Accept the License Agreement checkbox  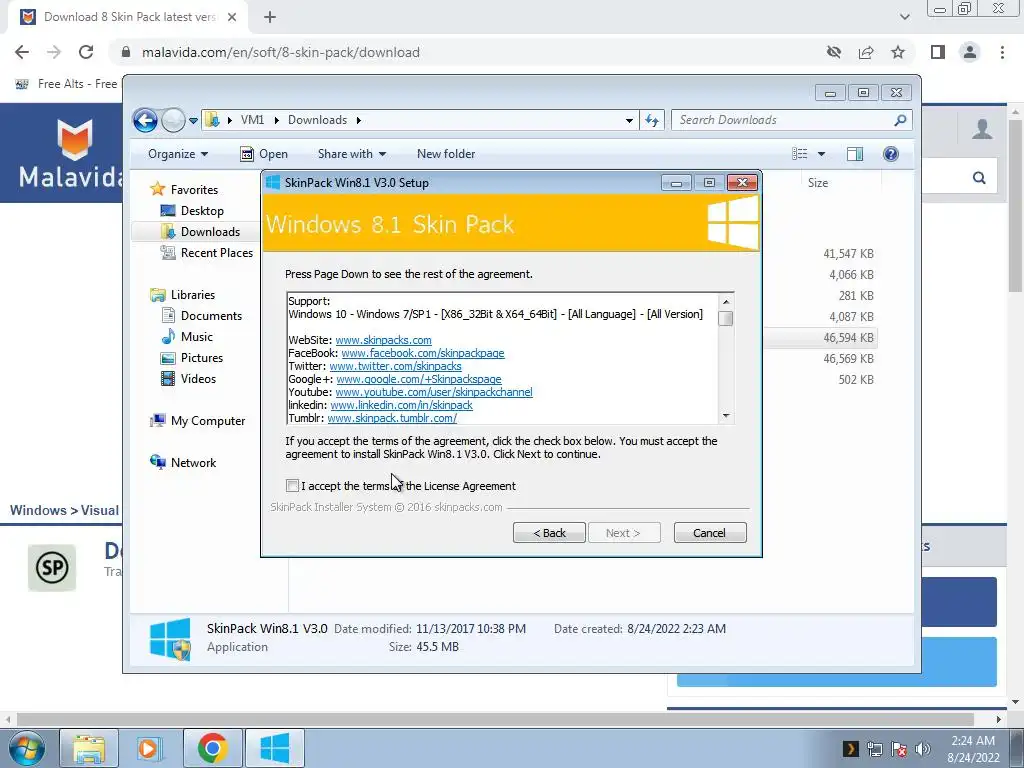pyautogui.click(x=293, y=485)
